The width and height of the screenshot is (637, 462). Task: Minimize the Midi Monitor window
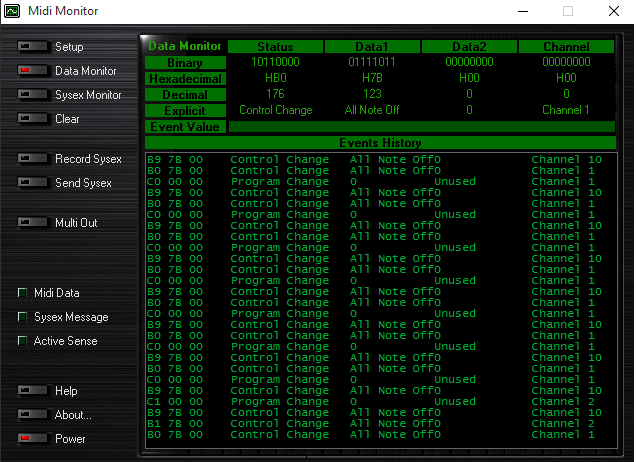(x=523, y=11)
